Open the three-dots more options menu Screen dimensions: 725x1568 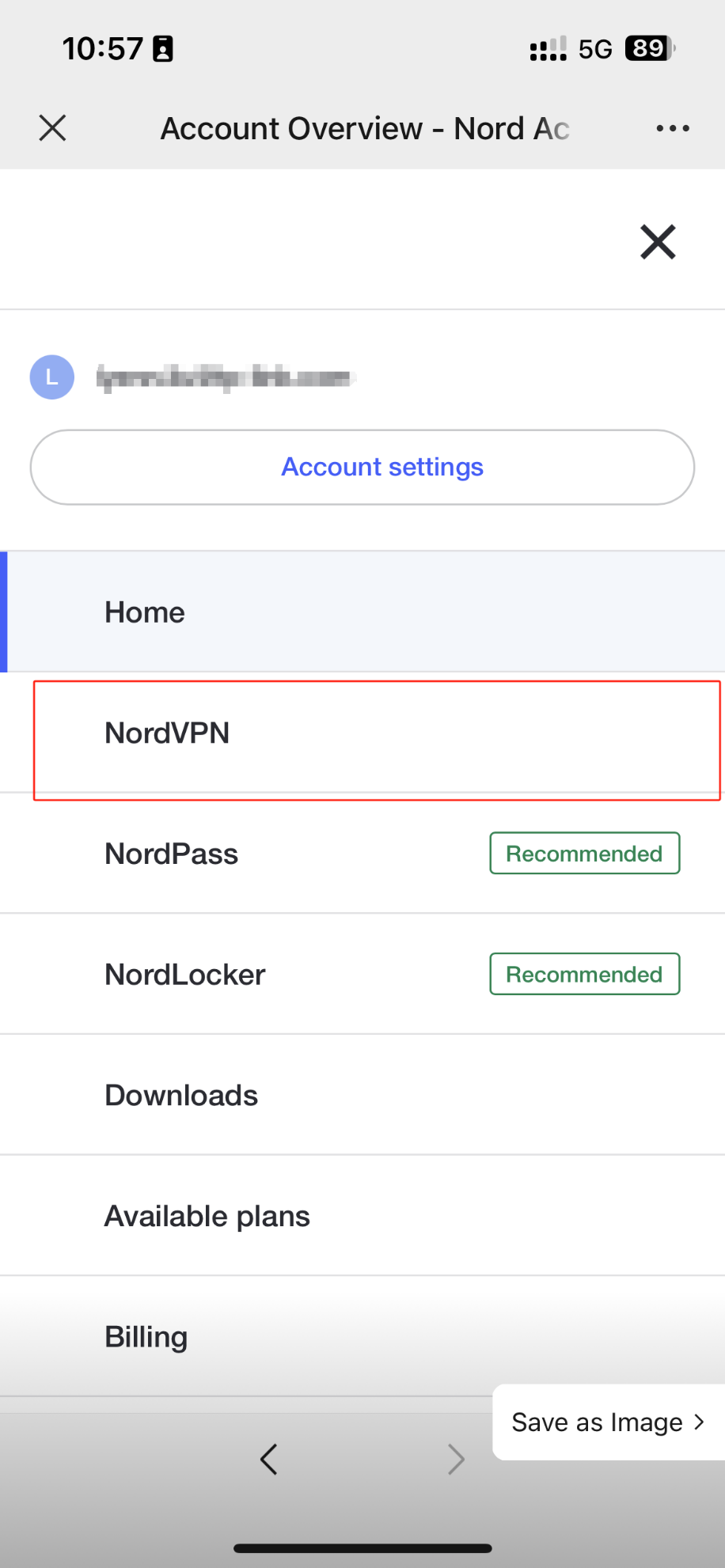point(672,128)
